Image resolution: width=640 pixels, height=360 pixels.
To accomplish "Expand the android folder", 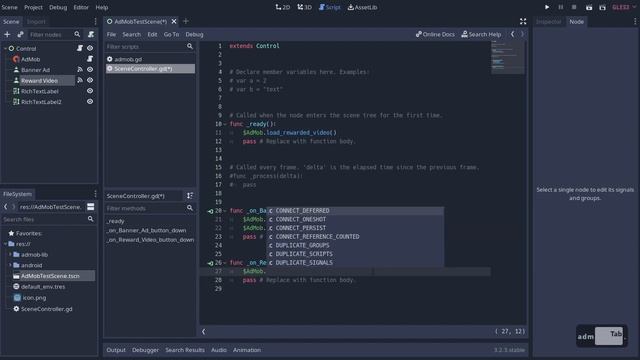I will pyautogui.click(x=10, y=265).
